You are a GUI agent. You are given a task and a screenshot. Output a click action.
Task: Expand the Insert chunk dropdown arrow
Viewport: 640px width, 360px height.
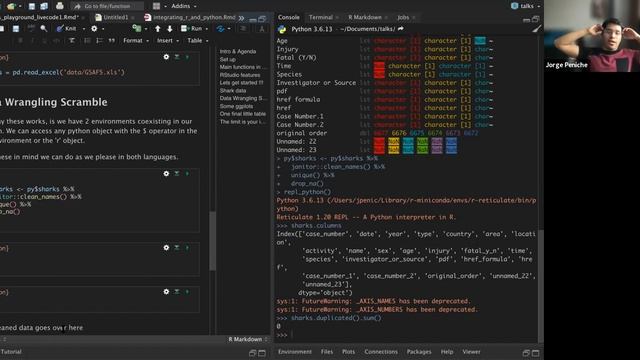point(146,29)
